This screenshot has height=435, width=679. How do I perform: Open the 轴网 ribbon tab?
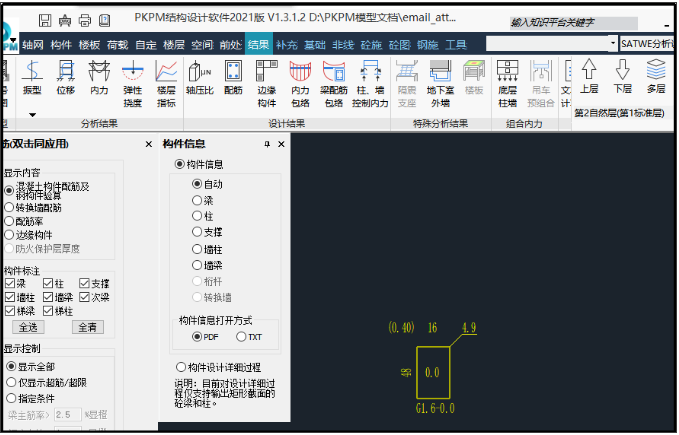(x=33, y=45)
